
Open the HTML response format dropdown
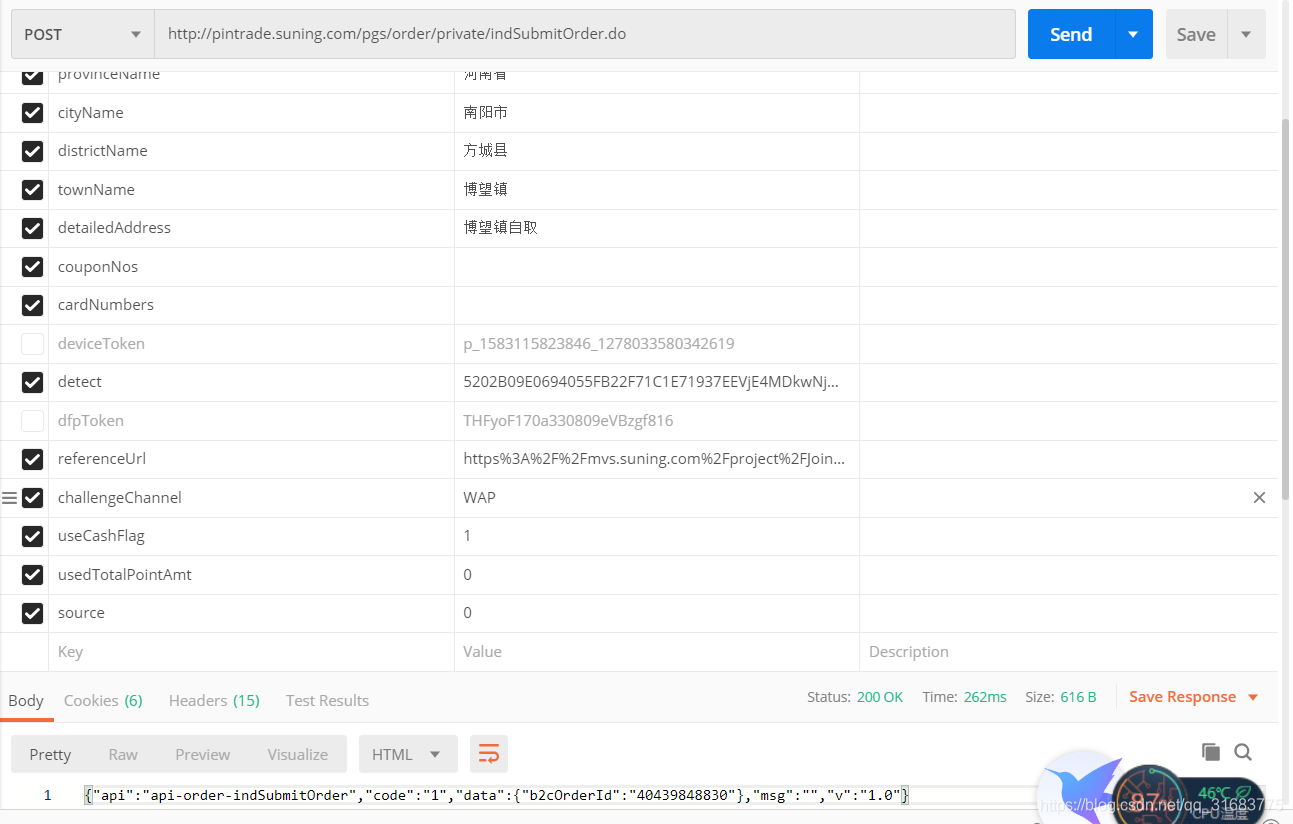click(407, 753)
